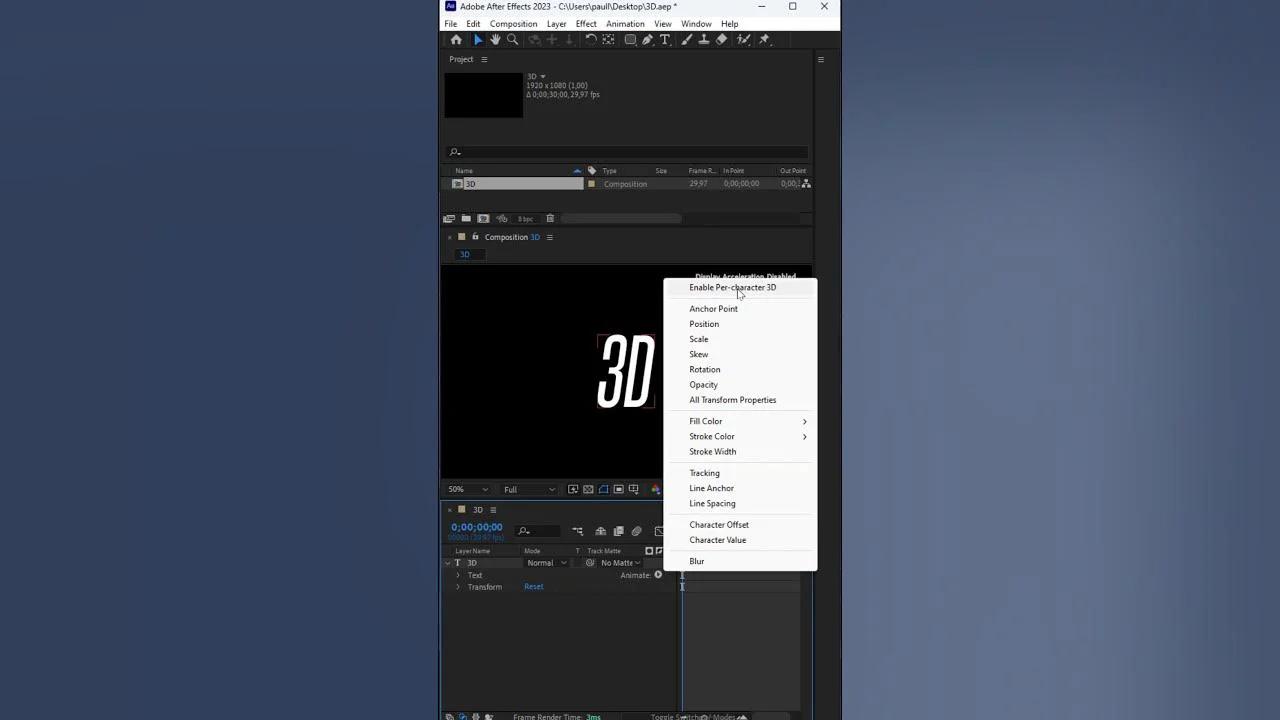Screen dimensions: 1280x720
Task: Open the Project panel menu
Action: pos(484,59)
